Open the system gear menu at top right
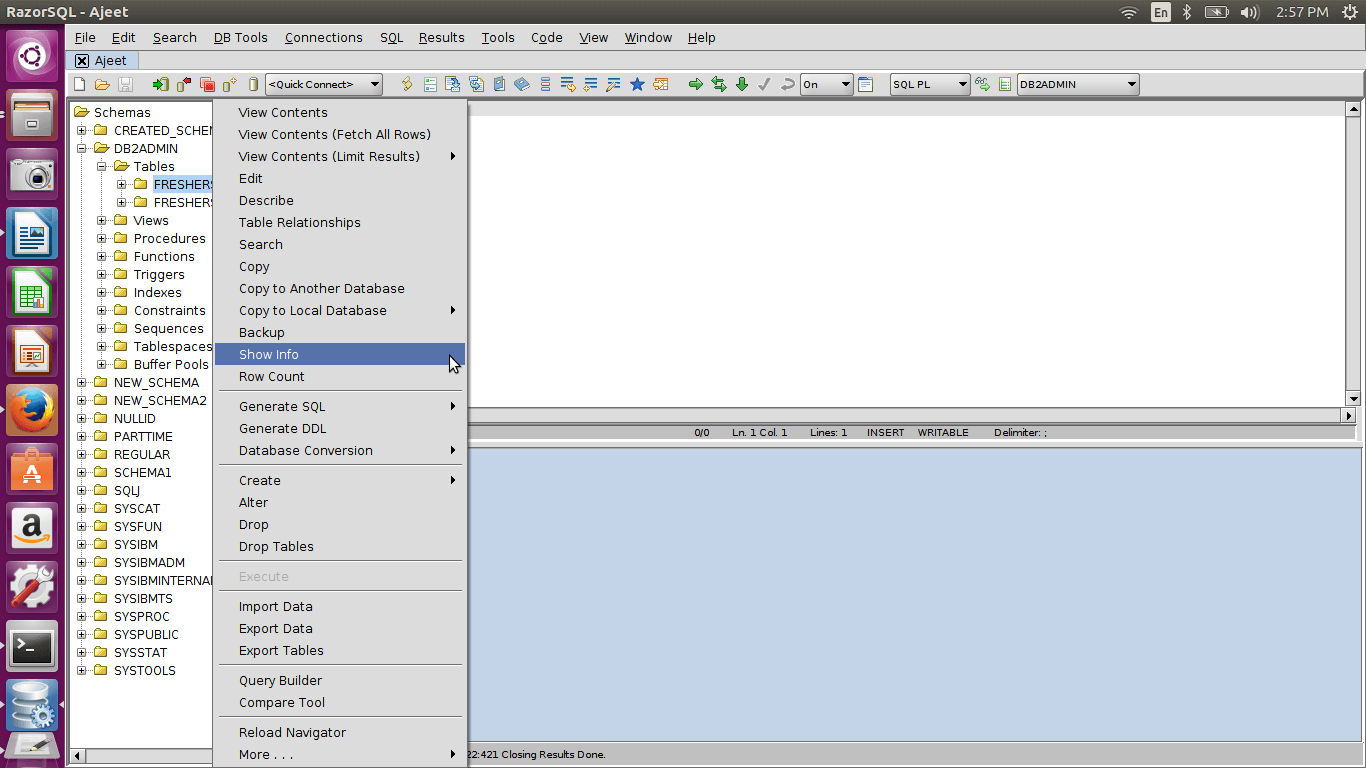 pos(1349,12)
